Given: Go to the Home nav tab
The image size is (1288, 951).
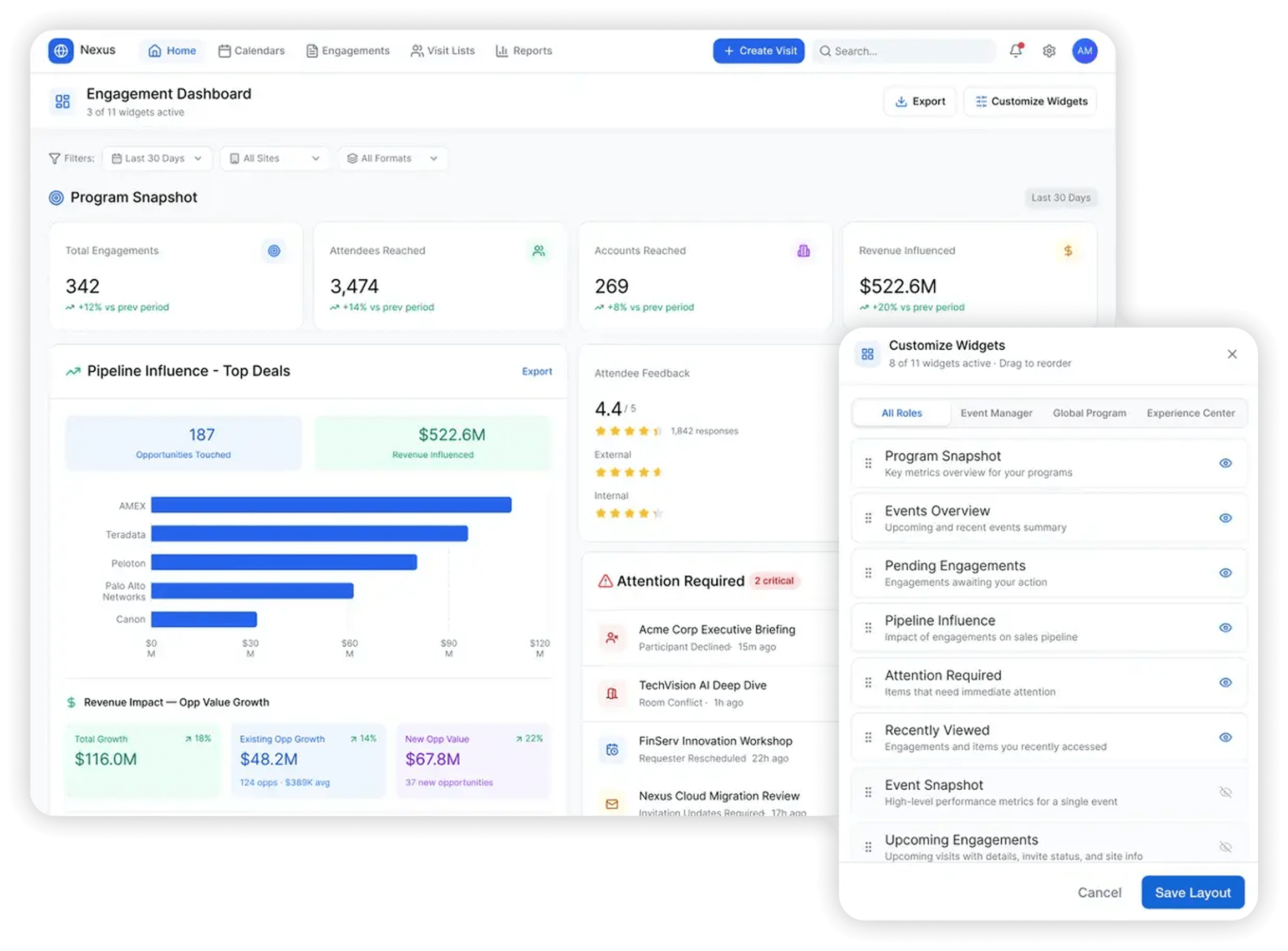Looking at the screenshot, I should (172, 50).
